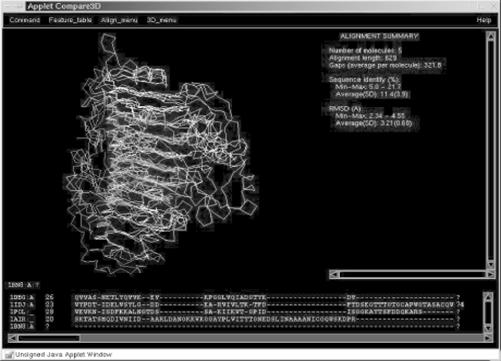Click the sequence alignment scroll-left arrow

(13, 338)
